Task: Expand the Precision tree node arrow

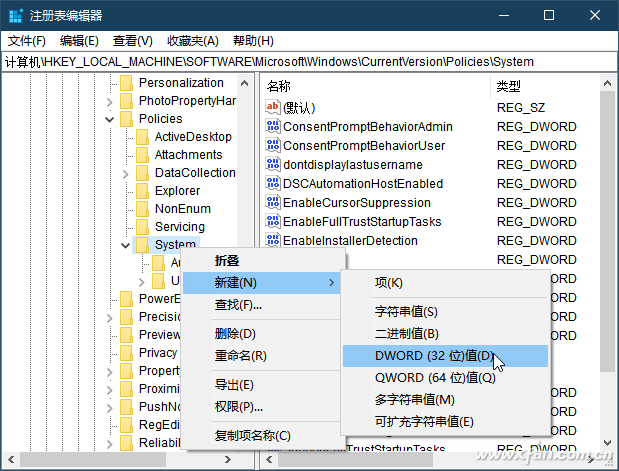Action: tap(110, 318)
